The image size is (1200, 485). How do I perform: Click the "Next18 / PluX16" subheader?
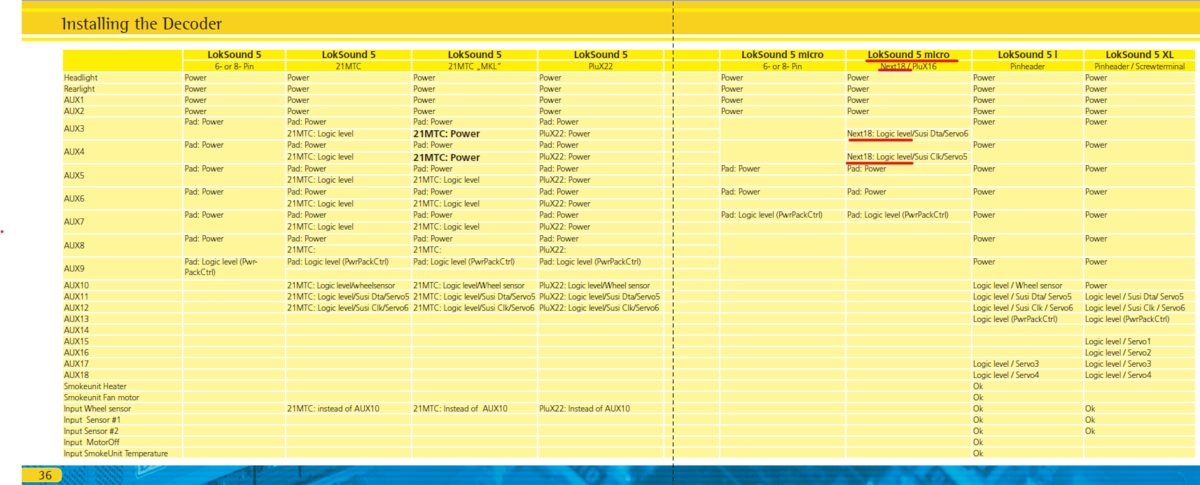point(909,65)
